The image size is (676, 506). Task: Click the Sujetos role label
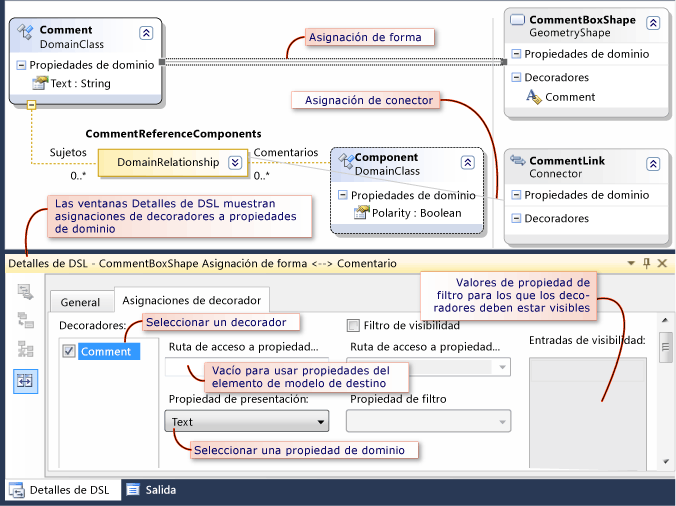[x=68, y=152]
